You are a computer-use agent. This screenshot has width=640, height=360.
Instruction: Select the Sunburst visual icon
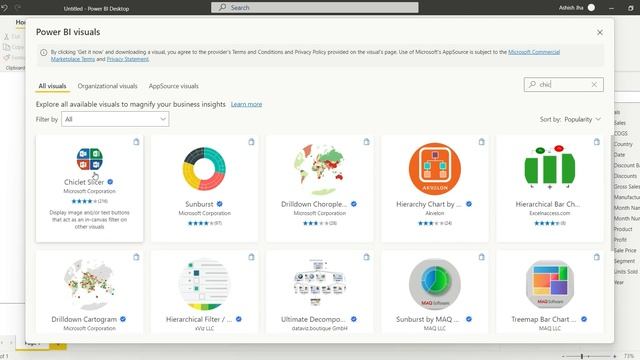(204, 169)
